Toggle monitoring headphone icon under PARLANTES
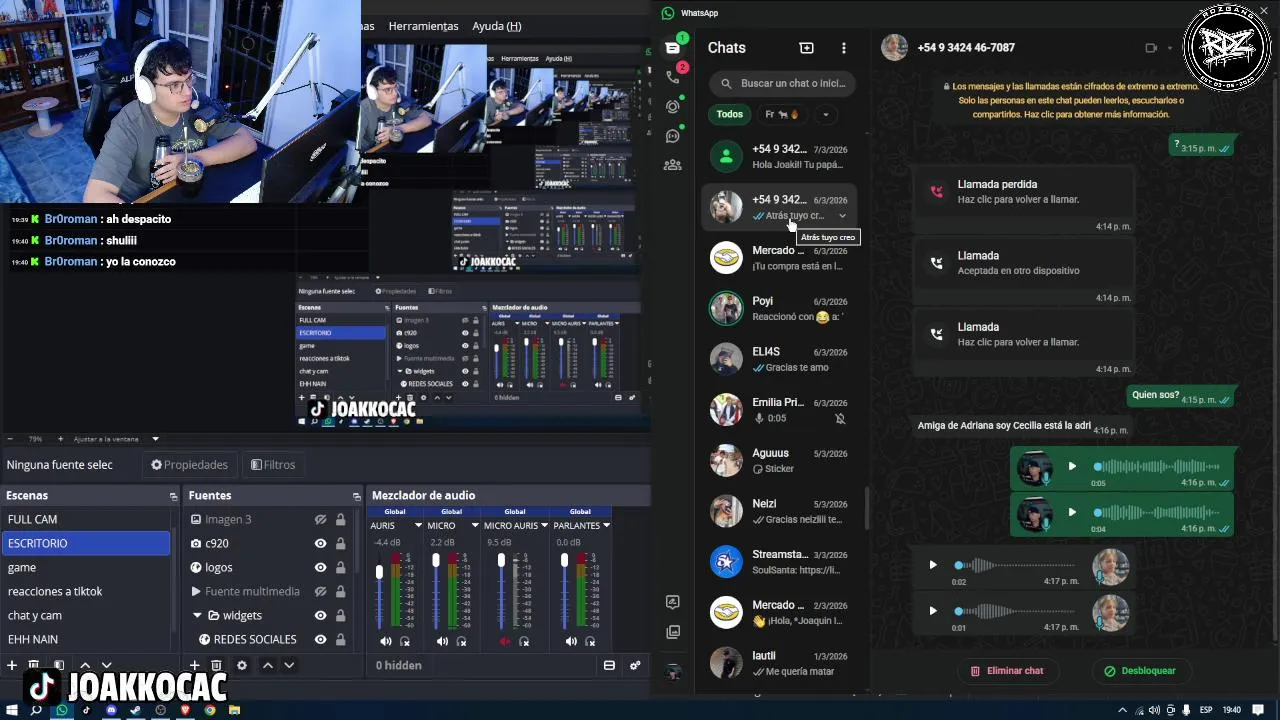The height and width of the screenshot is (720, 1280). click(x=590, y=641)
